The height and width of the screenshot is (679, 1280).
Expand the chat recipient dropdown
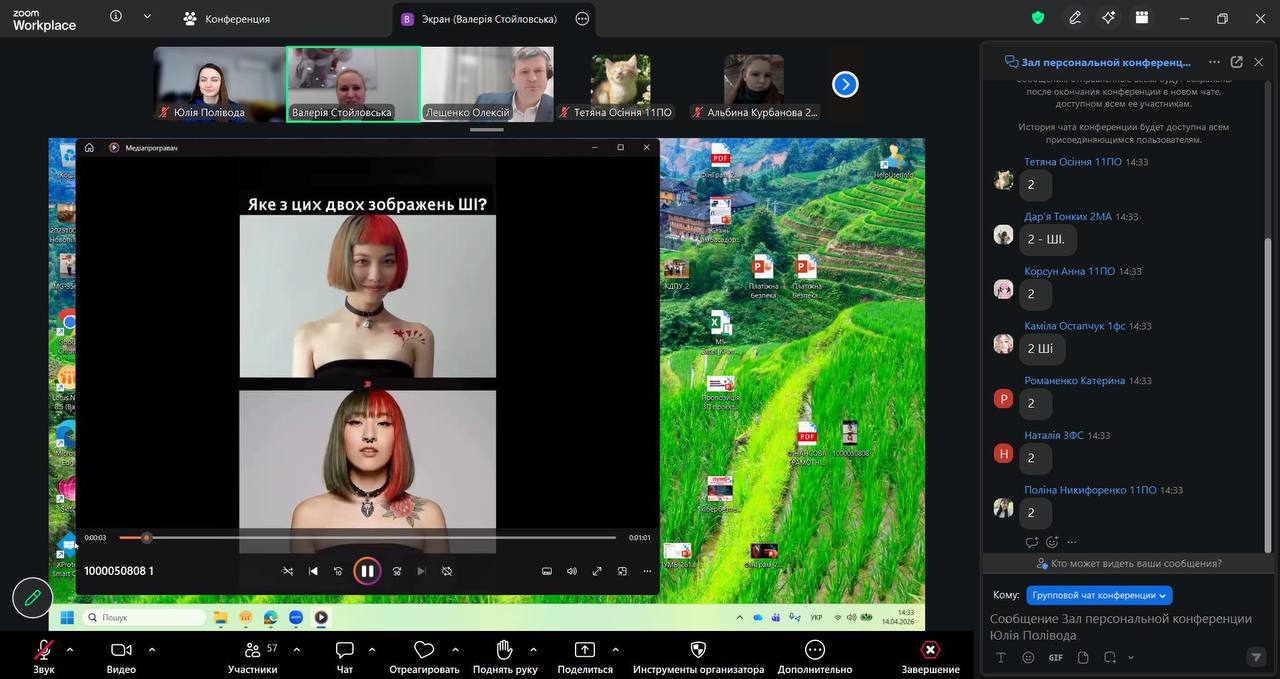[x=1099, y=595]
